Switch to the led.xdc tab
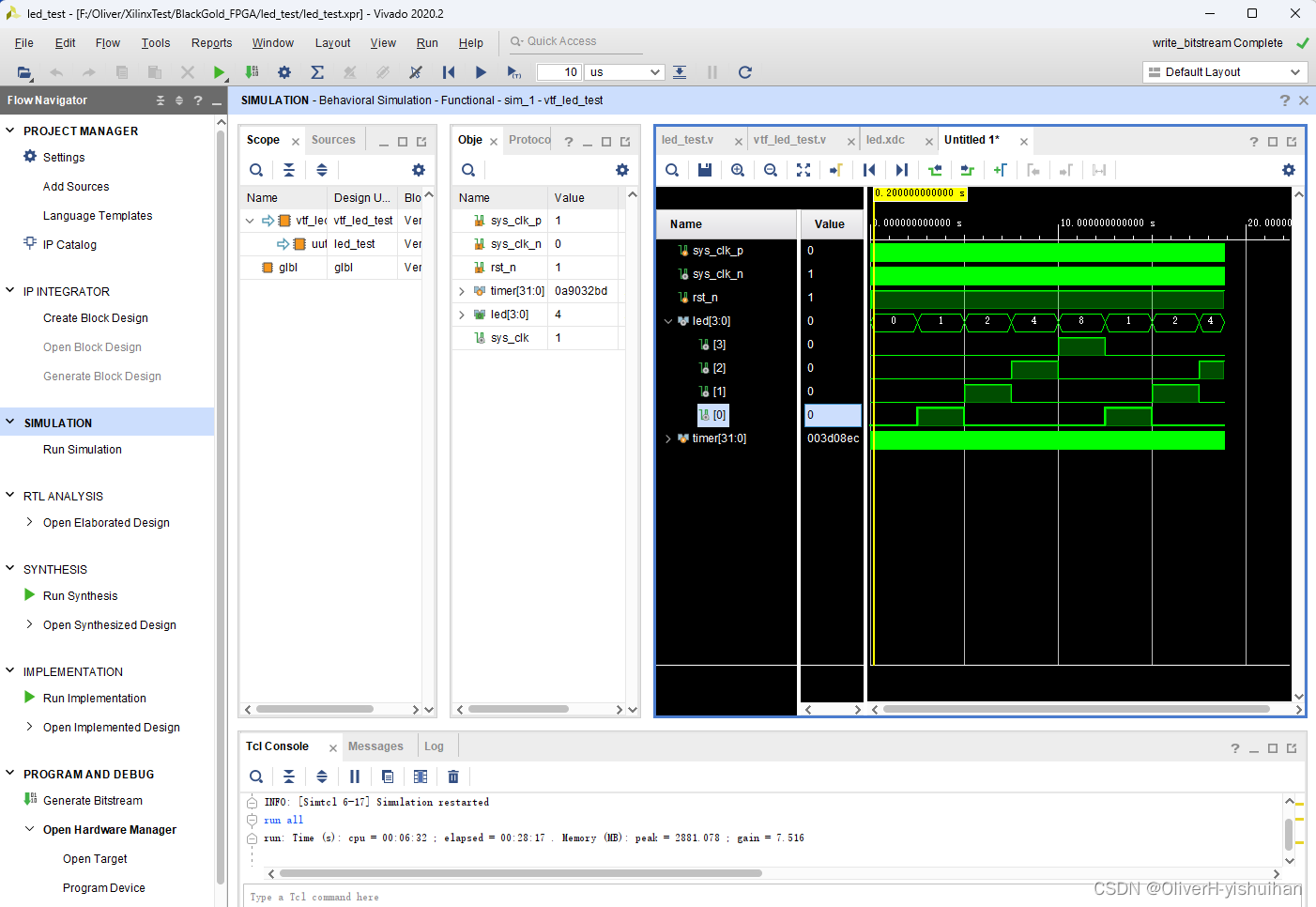 coord(885,140)
